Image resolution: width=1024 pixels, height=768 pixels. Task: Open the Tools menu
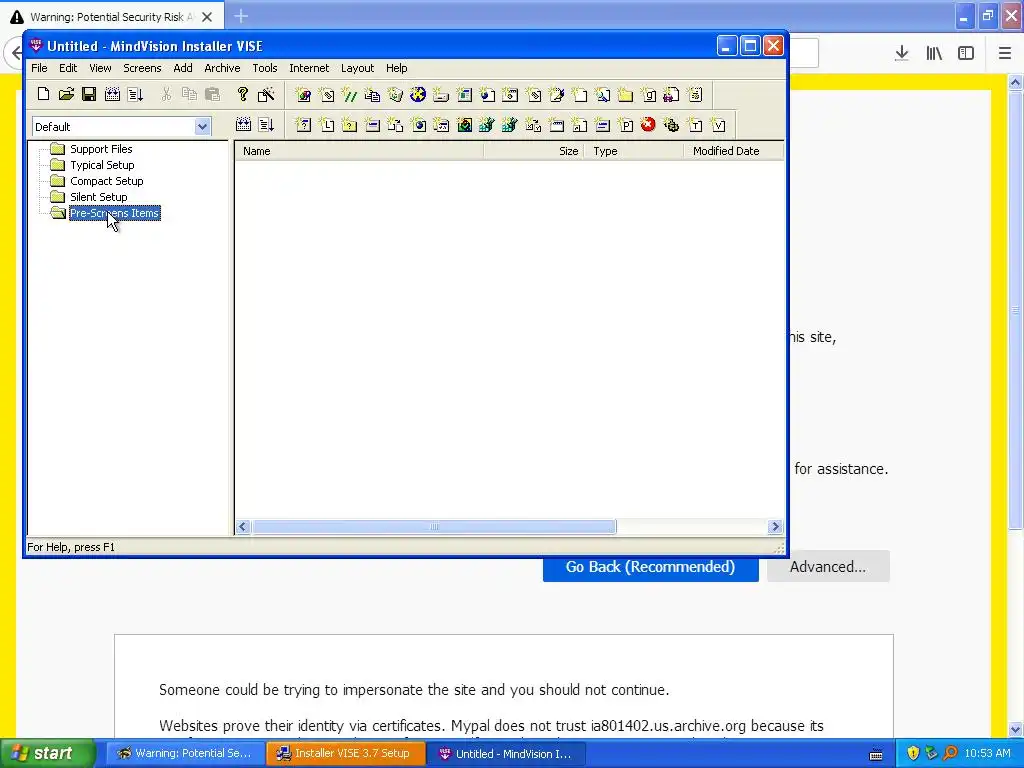(x=264, y=68)
